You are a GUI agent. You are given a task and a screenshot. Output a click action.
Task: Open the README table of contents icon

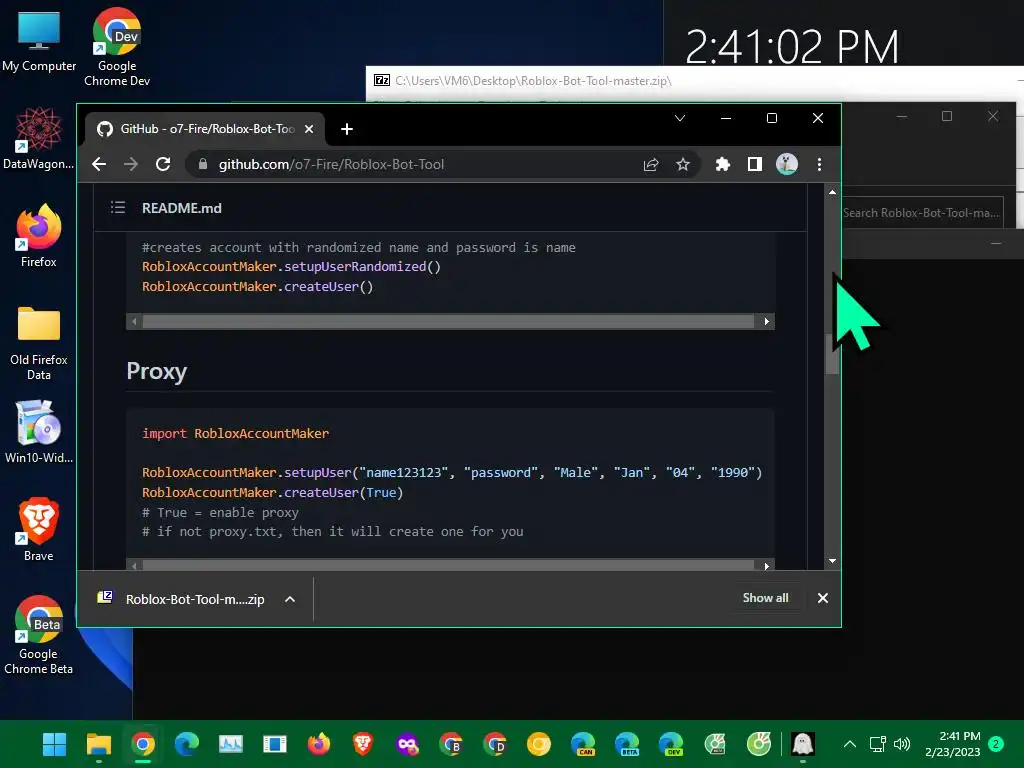click(x=118, y=208)
